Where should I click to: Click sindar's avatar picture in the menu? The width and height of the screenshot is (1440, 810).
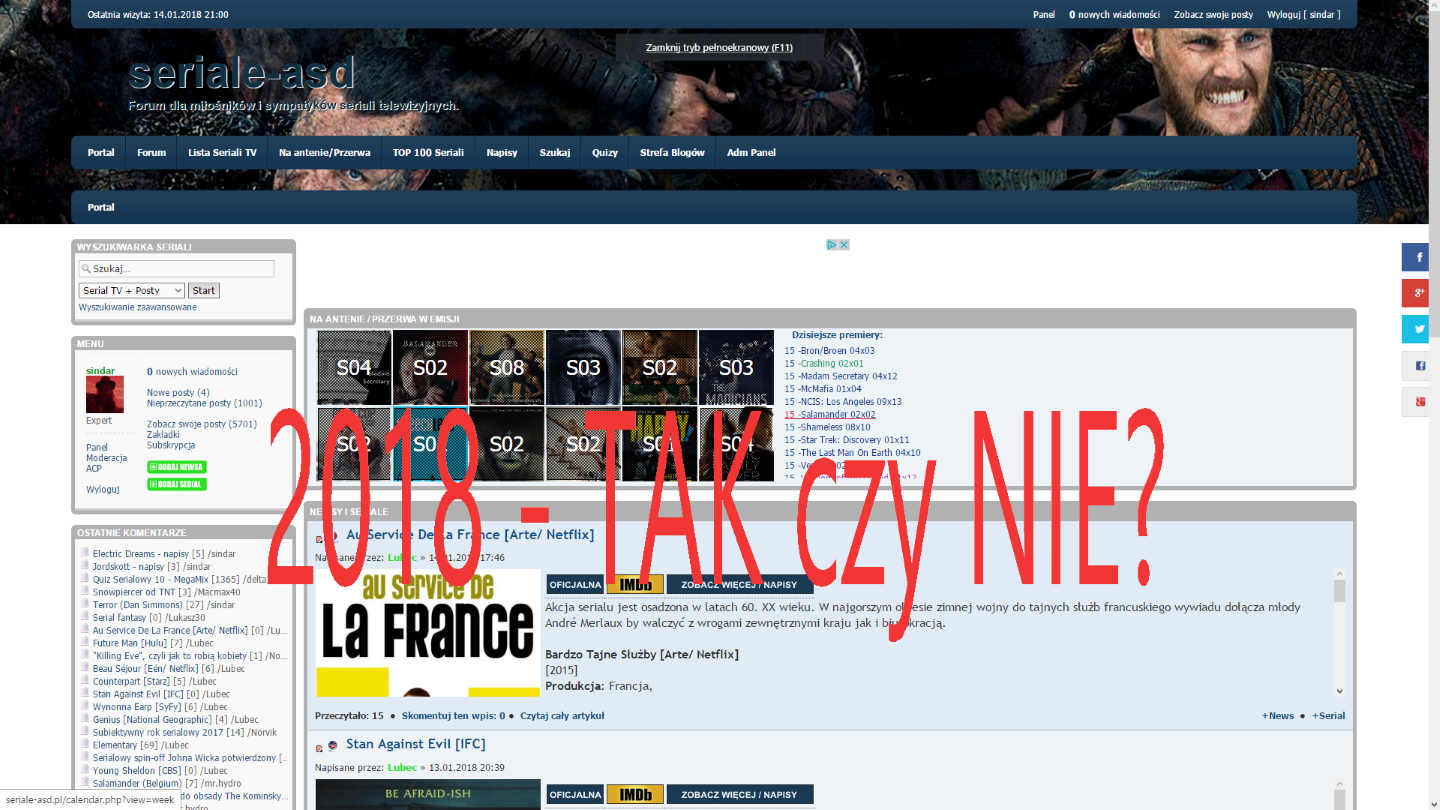[105, 395]
